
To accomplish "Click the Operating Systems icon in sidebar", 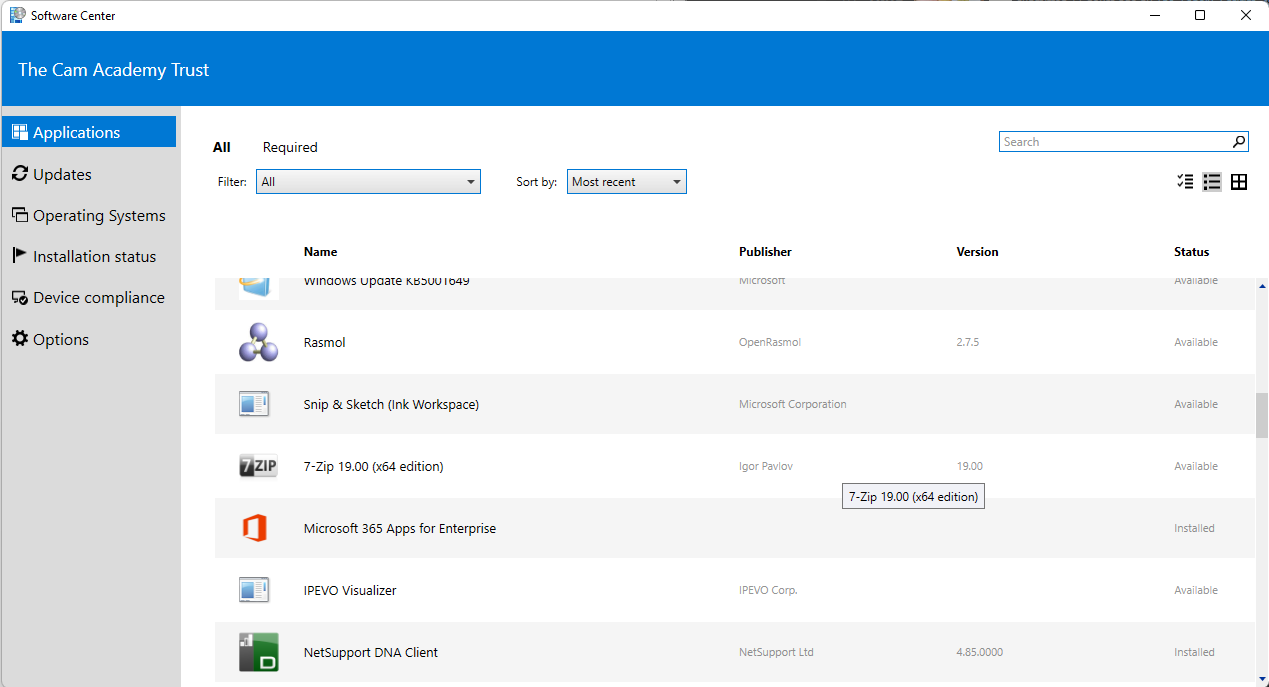I will tap(20, 215).
